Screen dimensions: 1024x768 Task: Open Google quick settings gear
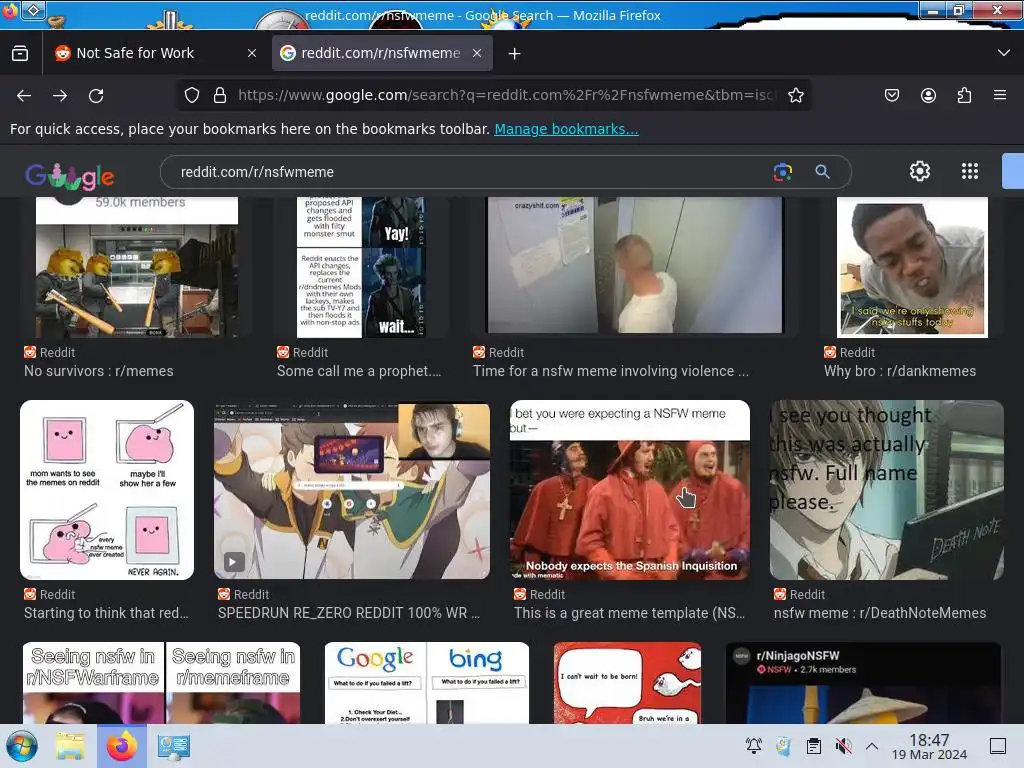(920, 171)
